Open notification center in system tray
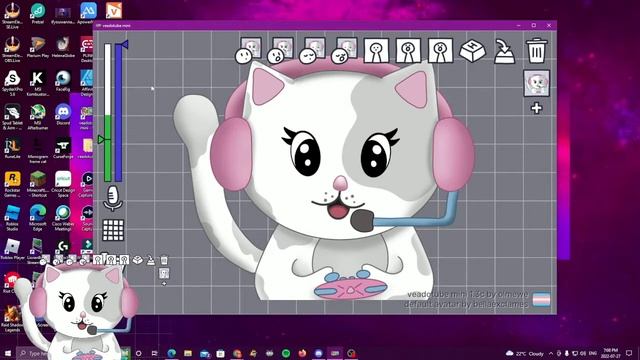 (629, 353)
